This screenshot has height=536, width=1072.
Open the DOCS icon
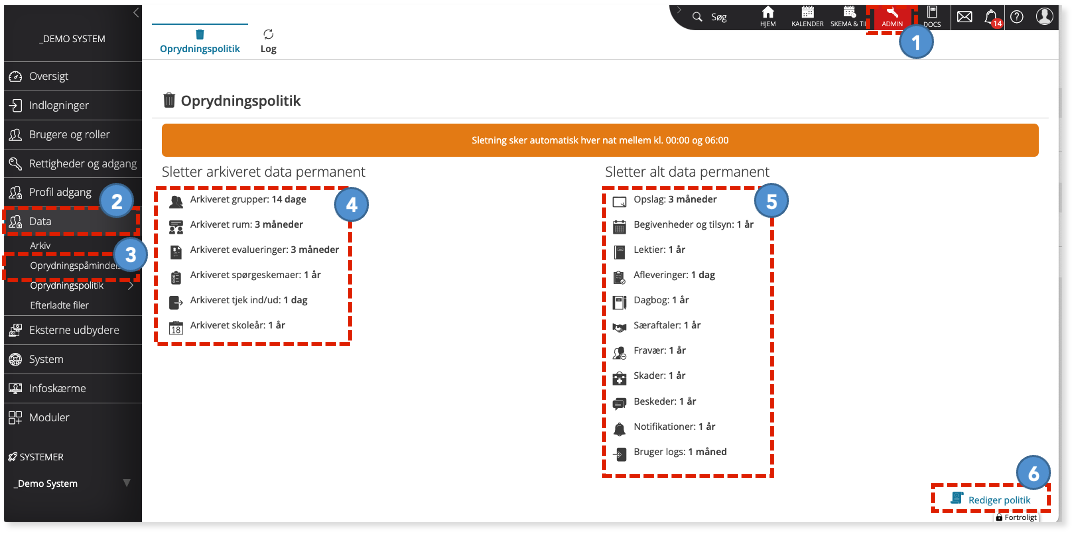coord(932,16)
